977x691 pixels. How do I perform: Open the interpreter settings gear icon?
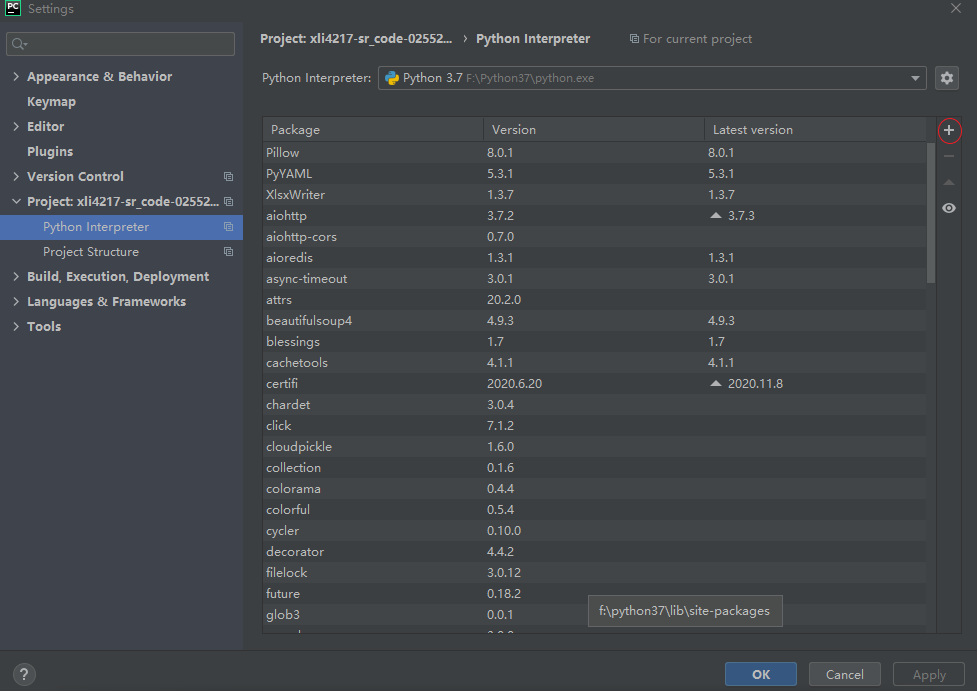(x=946, y=77)
